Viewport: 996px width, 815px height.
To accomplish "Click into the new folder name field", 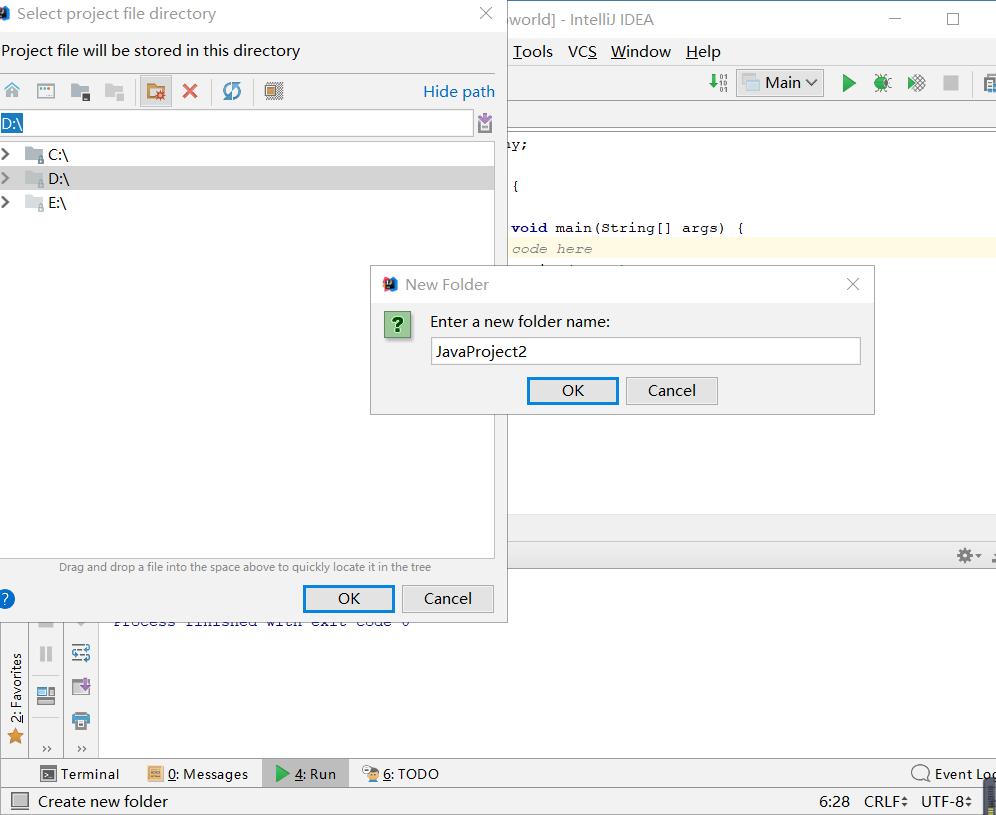I will click(x=645, y=351).
